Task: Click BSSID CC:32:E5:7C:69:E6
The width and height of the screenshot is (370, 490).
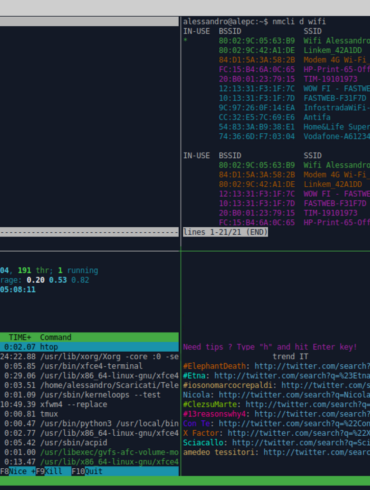Action: pos(257,117)
